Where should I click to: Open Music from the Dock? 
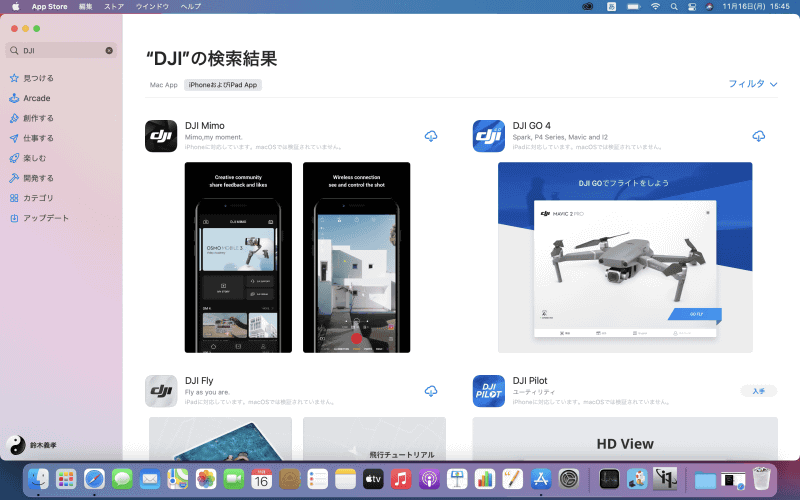pyautogui.click(x=401, y=479)
